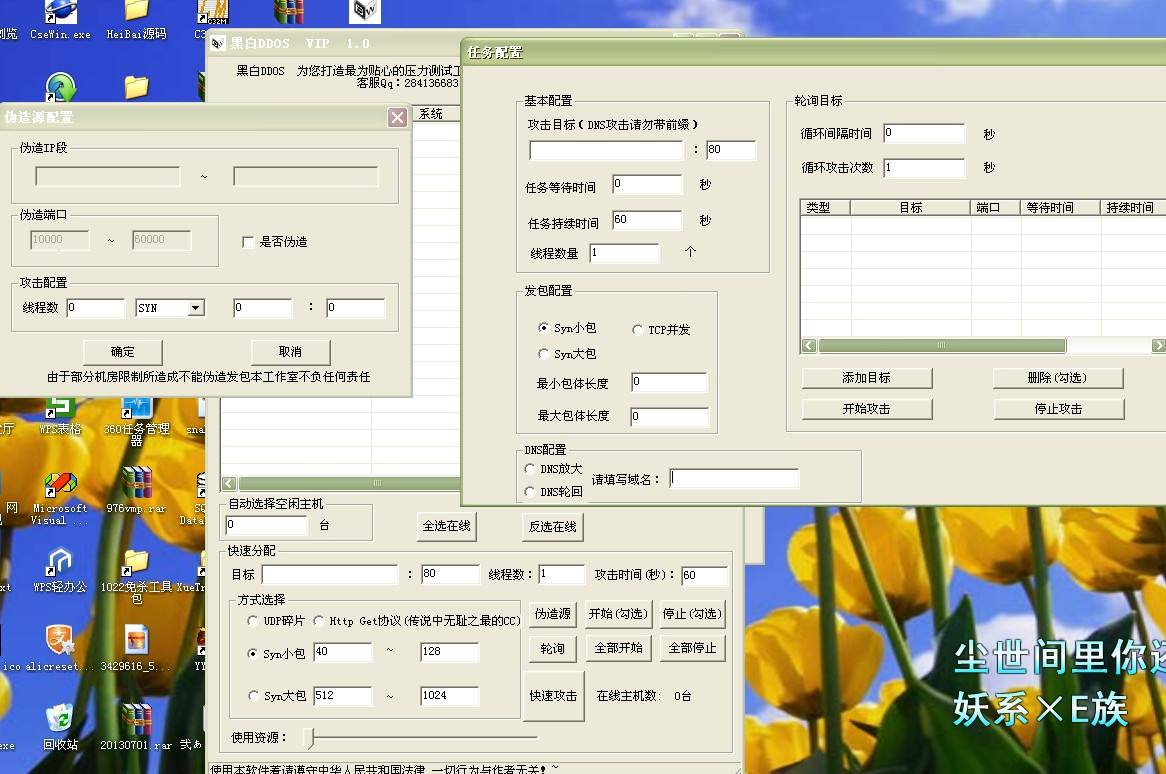The height and width of the screenshot is (774, 1166).
Task: Focus the 循环攻击次数 input field
Action: [x=924, y=168]
